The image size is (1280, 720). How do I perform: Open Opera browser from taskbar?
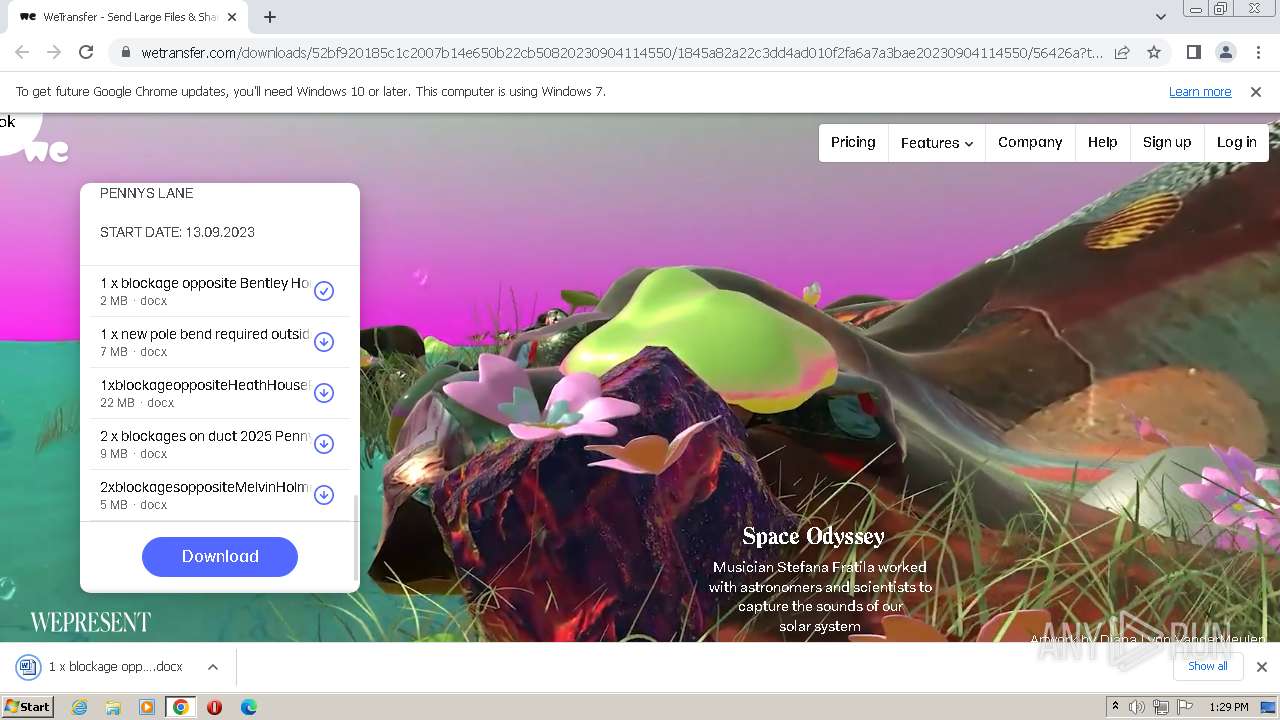214,707
